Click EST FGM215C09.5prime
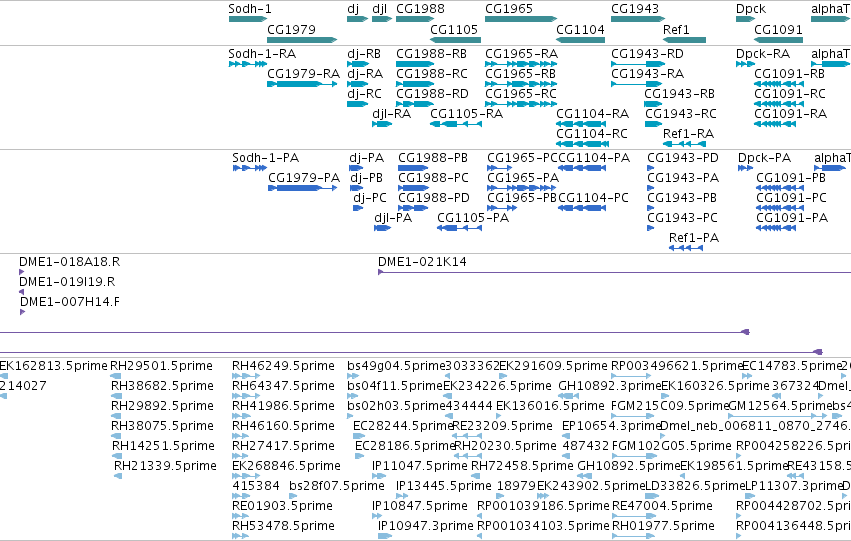Screen dimensions: 851x541 (x=668, y=406)
